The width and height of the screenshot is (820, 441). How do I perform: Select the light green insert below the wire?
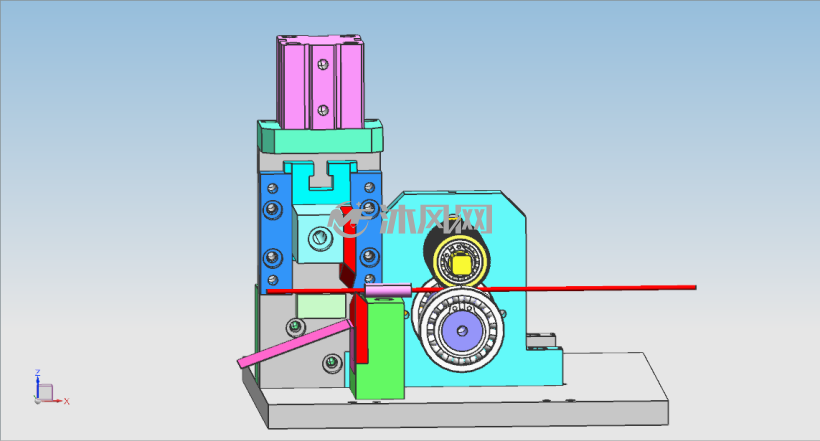[321, 306]
